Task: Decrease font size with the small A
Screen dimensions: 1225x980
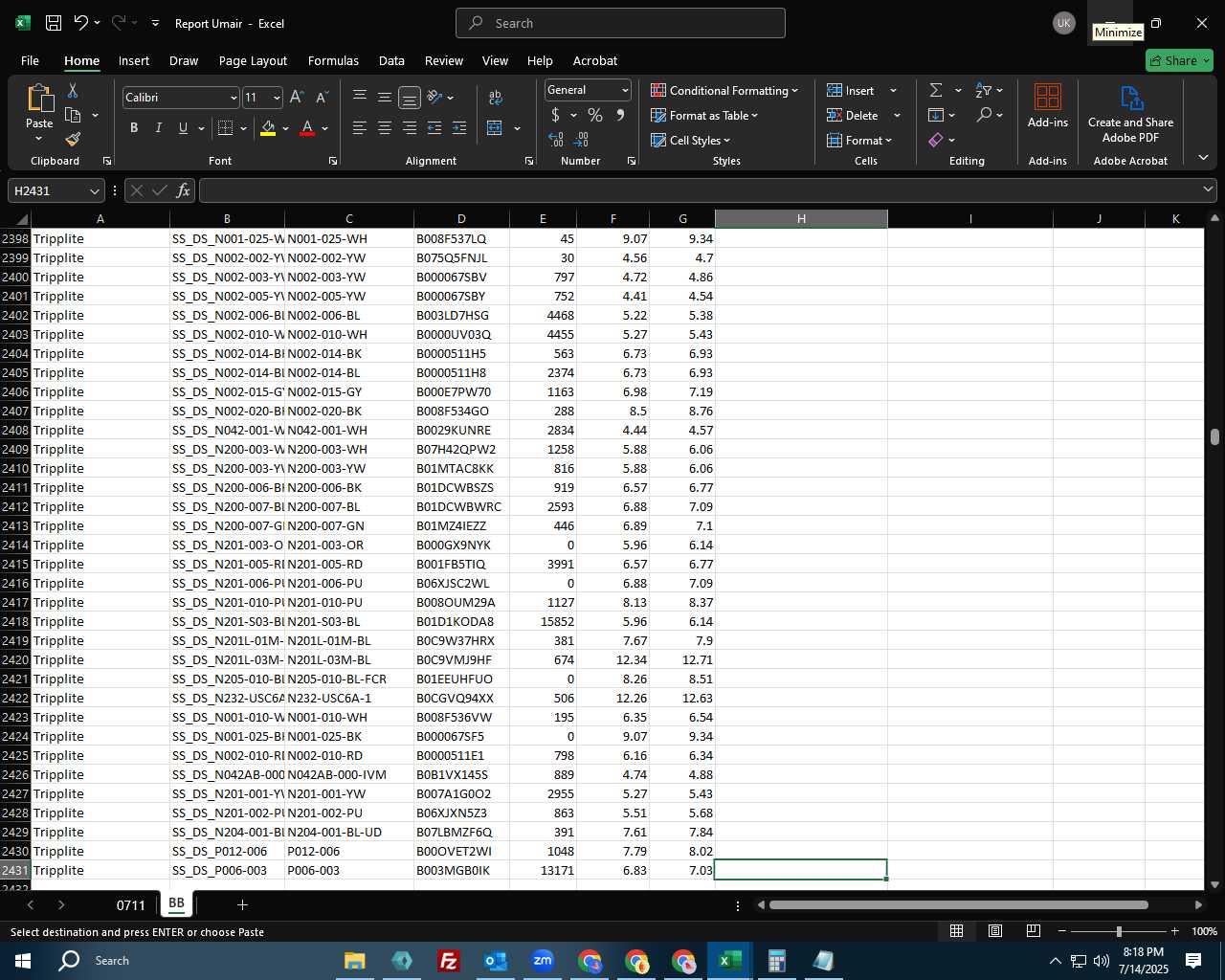Action: click(x=322, y=98)
